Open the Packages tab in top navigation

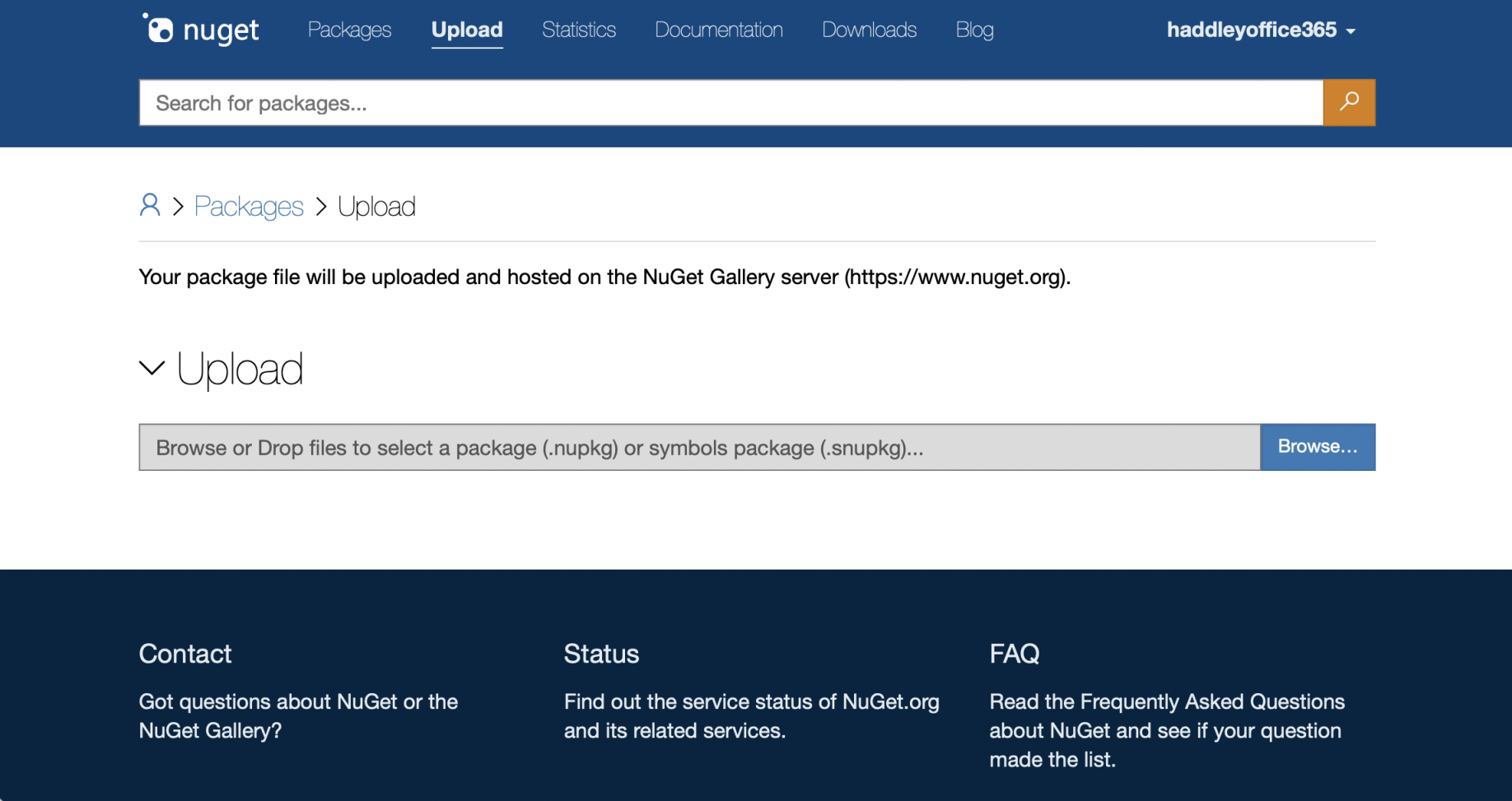click(349, 30)
